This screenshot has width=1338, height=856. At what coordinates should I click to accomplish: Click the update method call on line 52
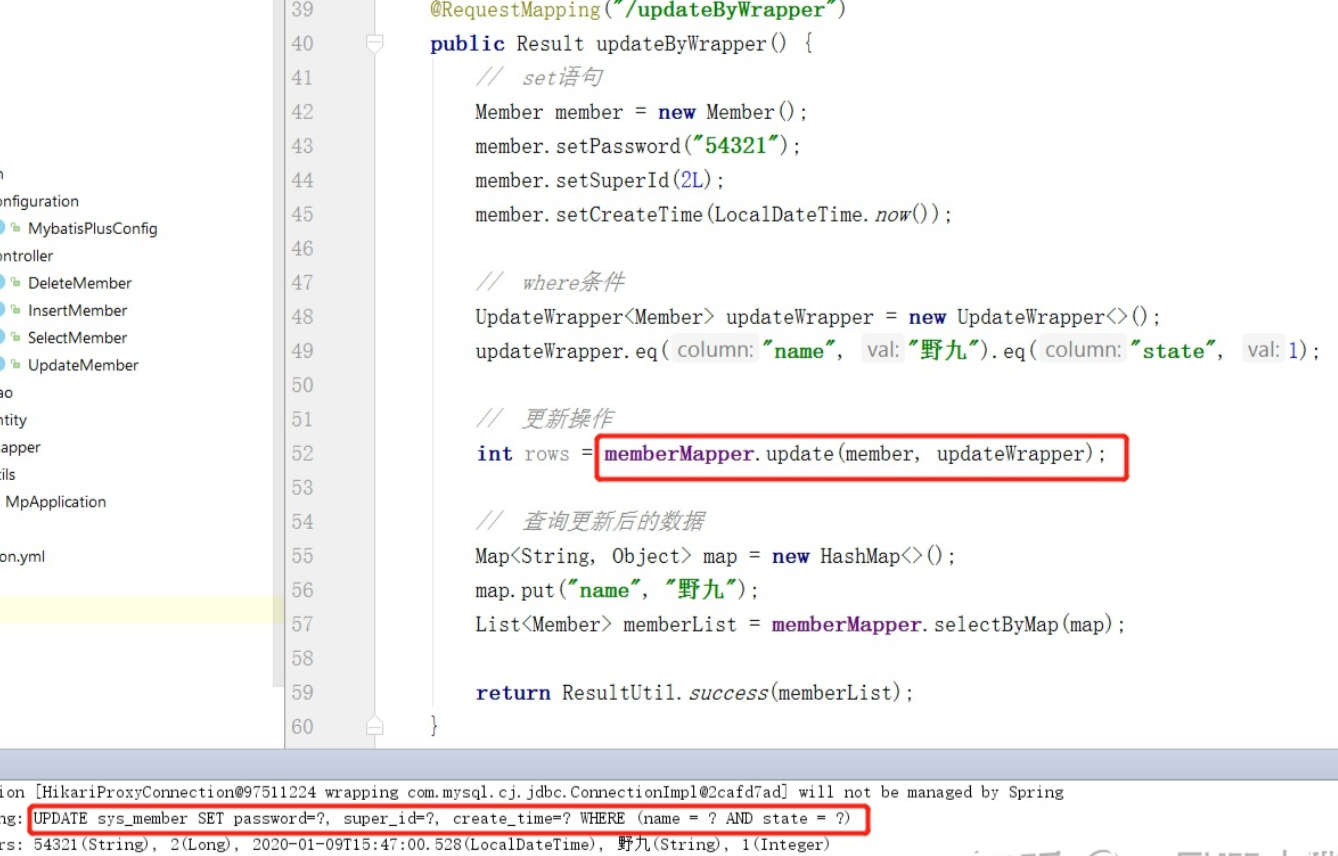pos(800,454)
